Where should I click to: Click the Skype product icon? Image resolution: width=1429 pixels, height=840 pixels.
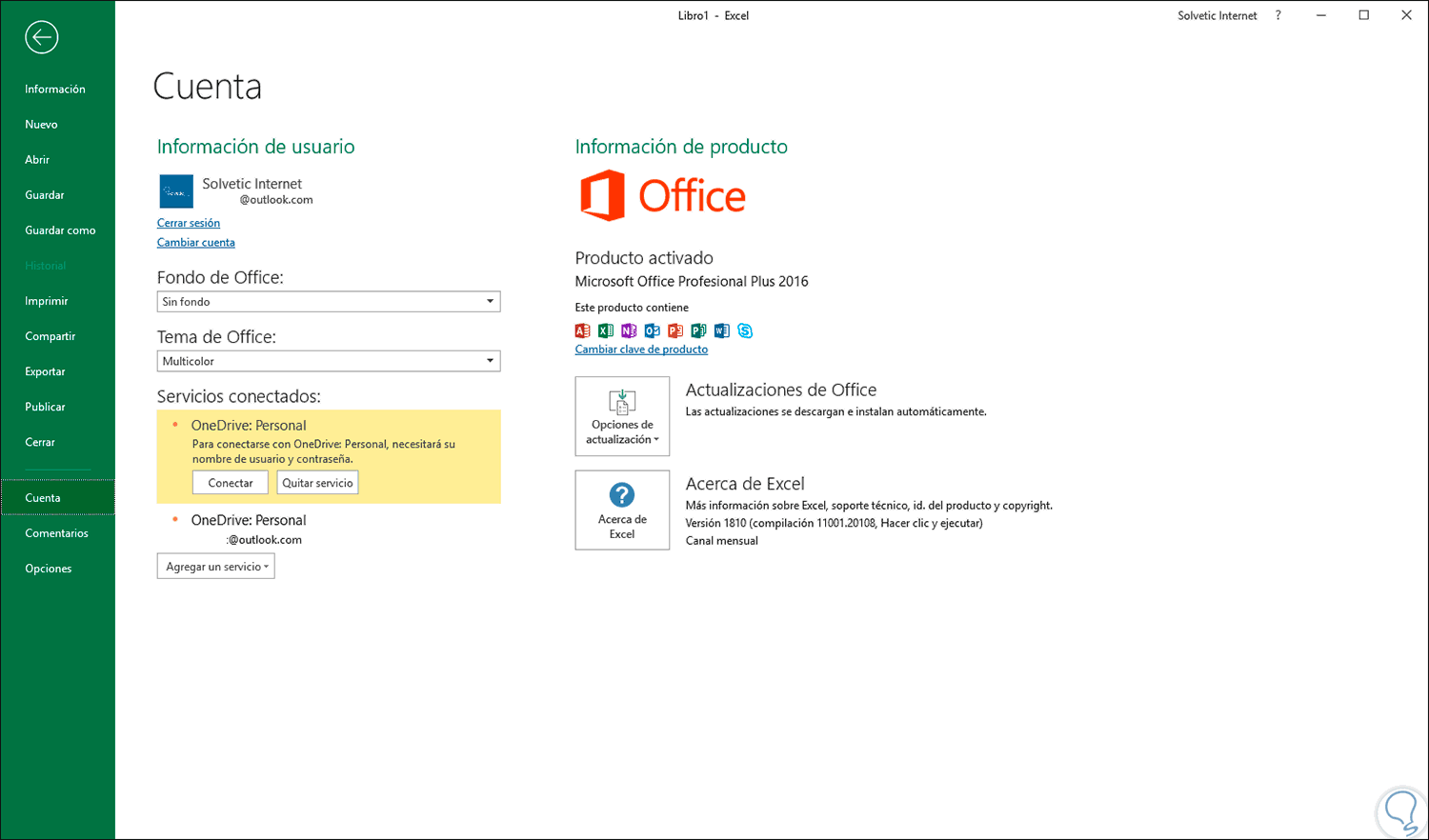pos(745,330)
